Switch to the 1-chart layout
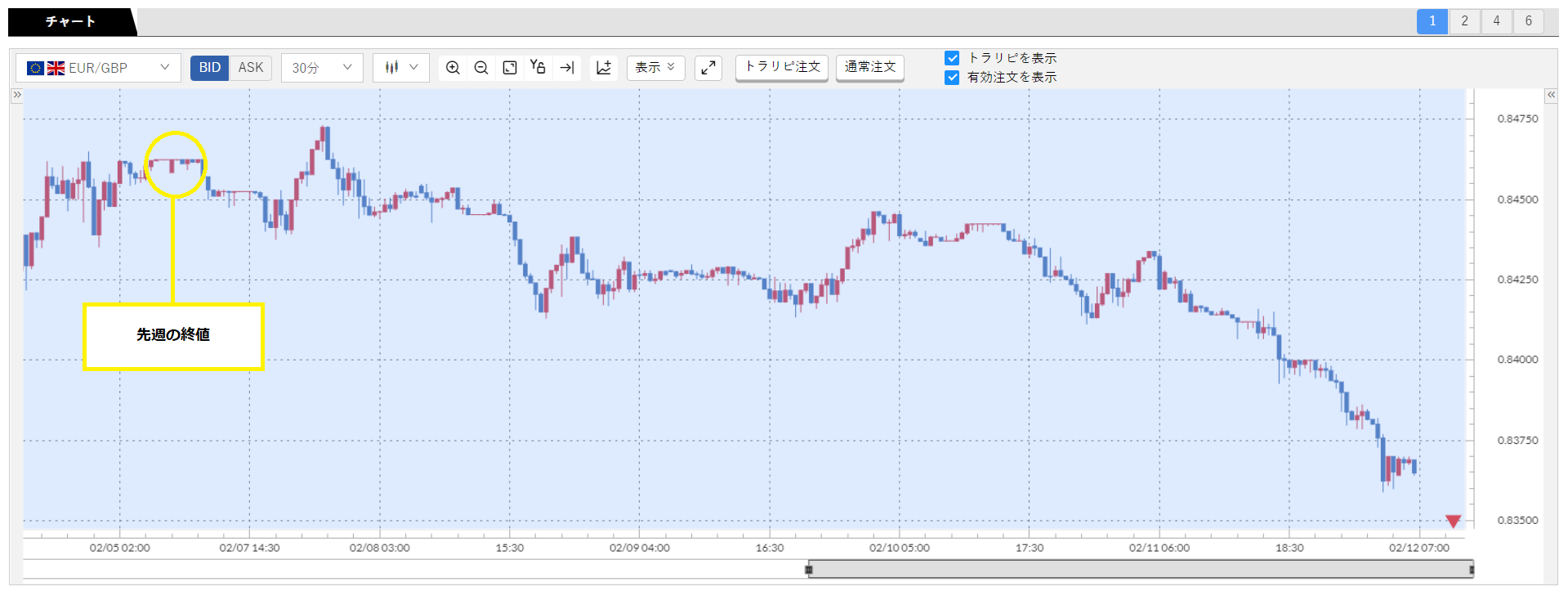The height and width of the screenshot is (591, 1568). coord(1432,21)
